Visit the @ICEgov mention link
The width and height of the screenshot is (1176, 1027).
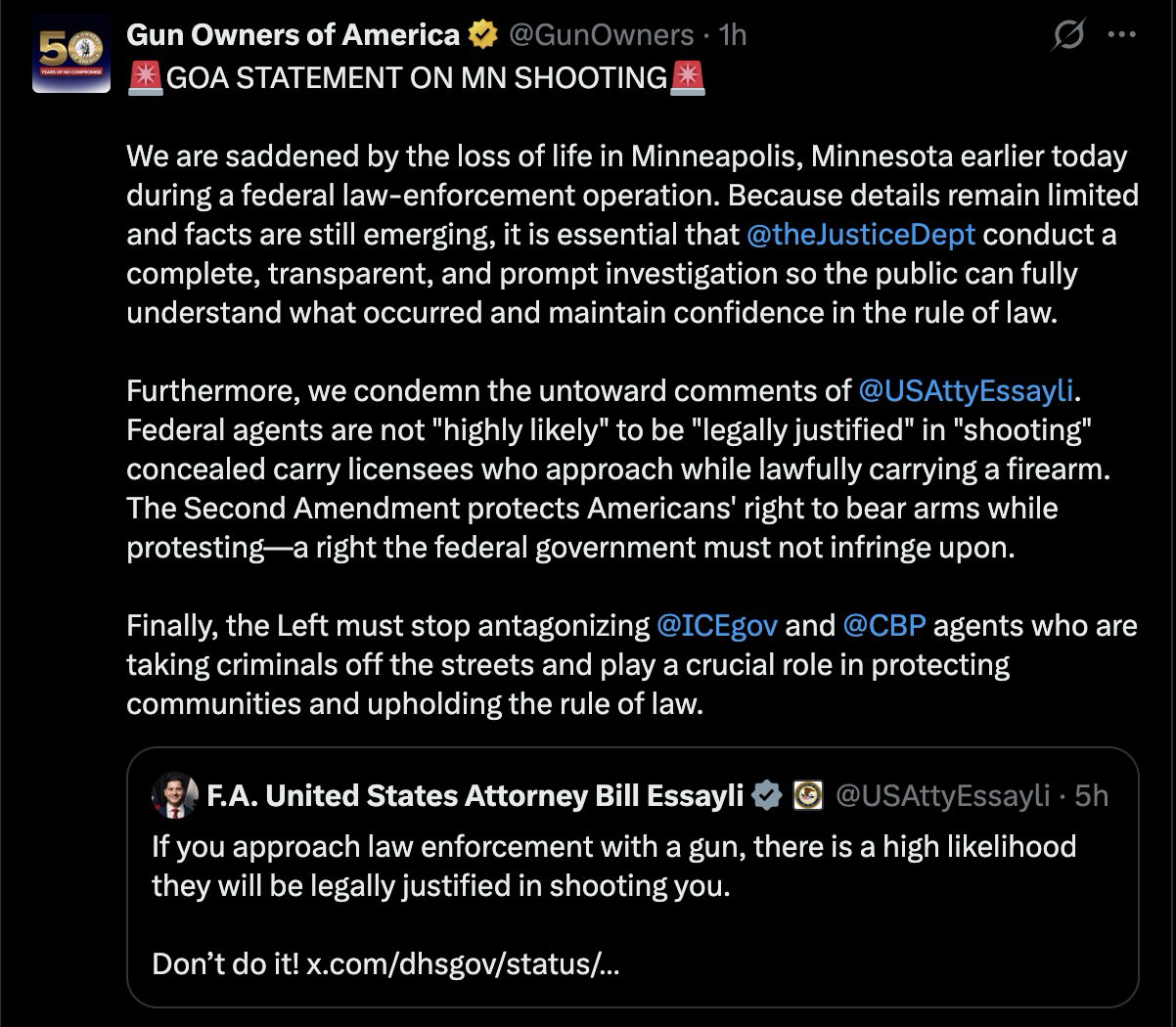click(x=717, y=625)
